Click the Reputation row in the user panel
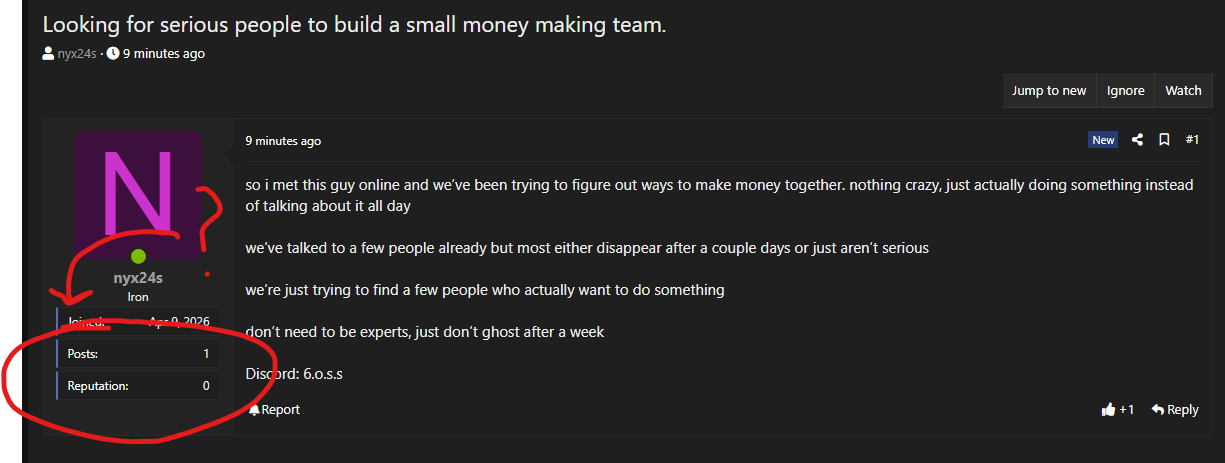This screenshot has width=1225, height=463. pyautogui.click(x=138, y=385)
